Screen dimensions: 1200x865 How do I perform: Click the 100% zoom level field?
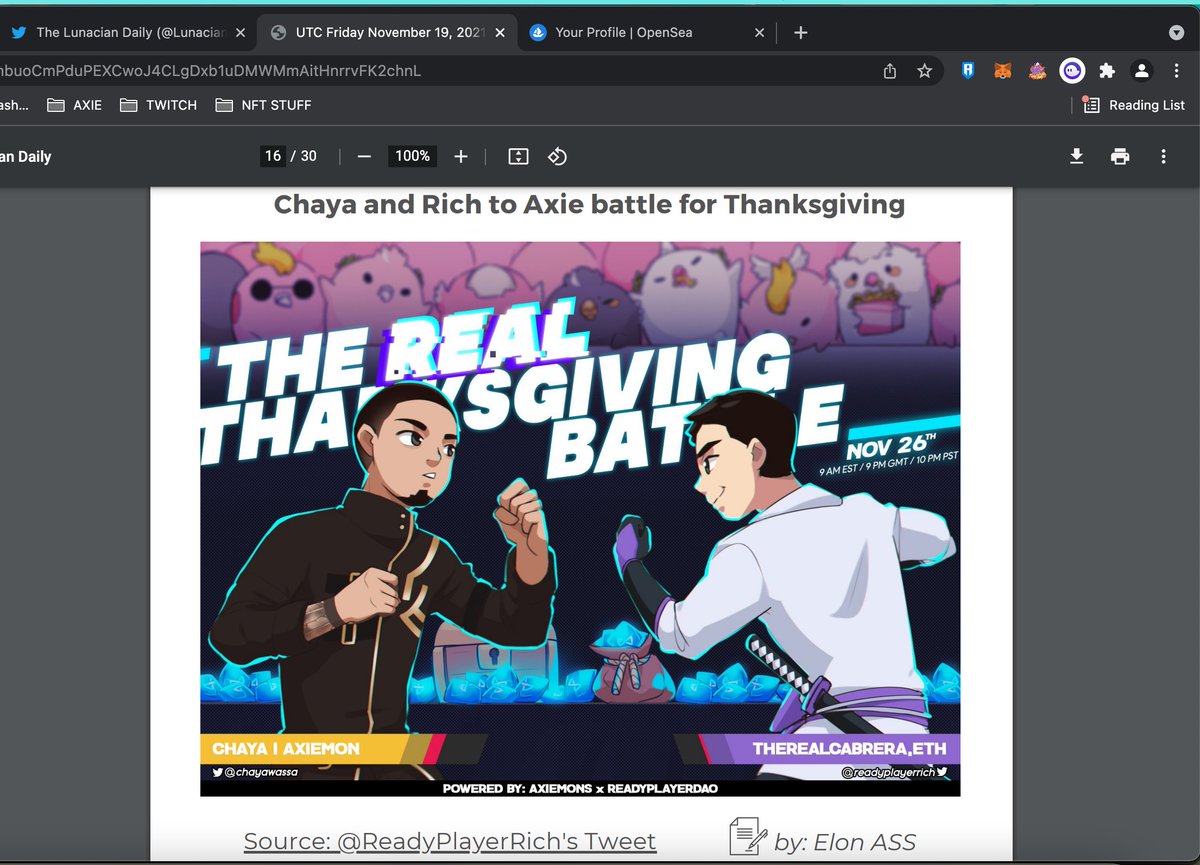coord(412,156)
